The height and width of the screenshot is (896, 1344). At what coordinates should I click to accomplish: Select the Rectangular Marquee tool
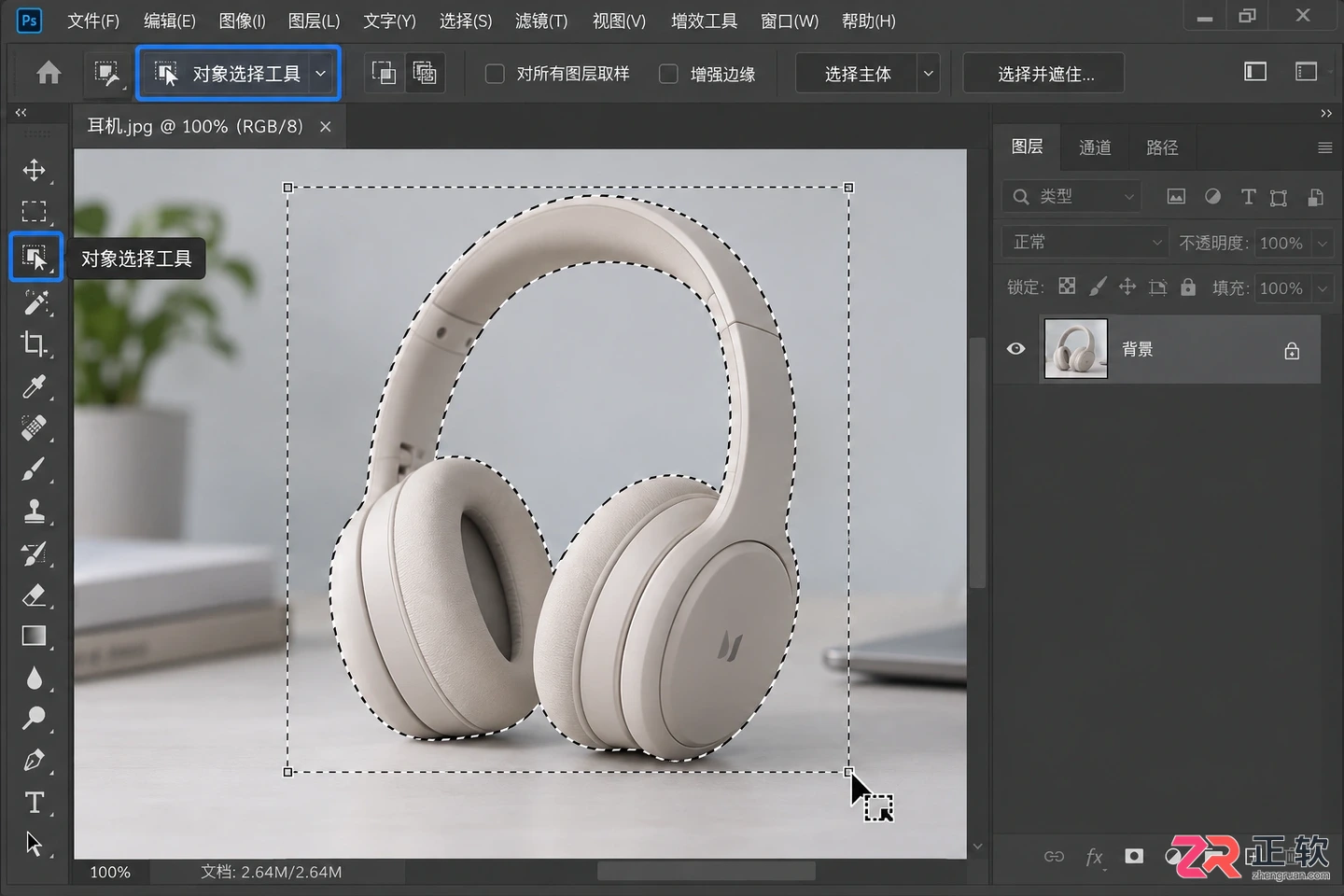[x=34, y=212]
